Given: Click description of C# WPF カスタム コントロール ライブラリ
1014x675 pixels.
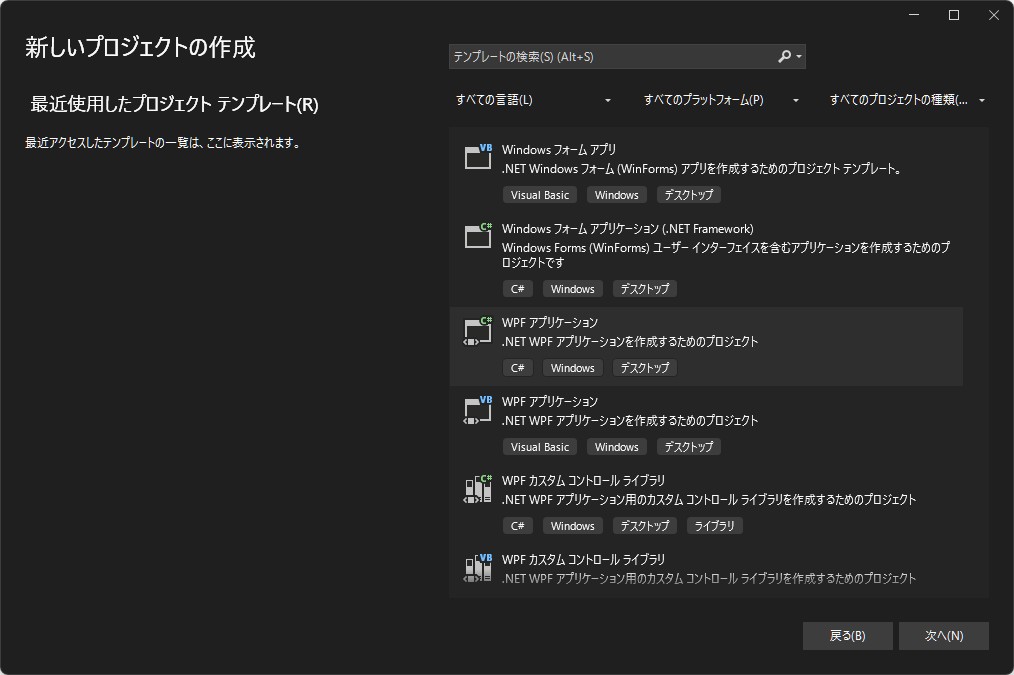Looking at the screenshot, I should point(709,499).
